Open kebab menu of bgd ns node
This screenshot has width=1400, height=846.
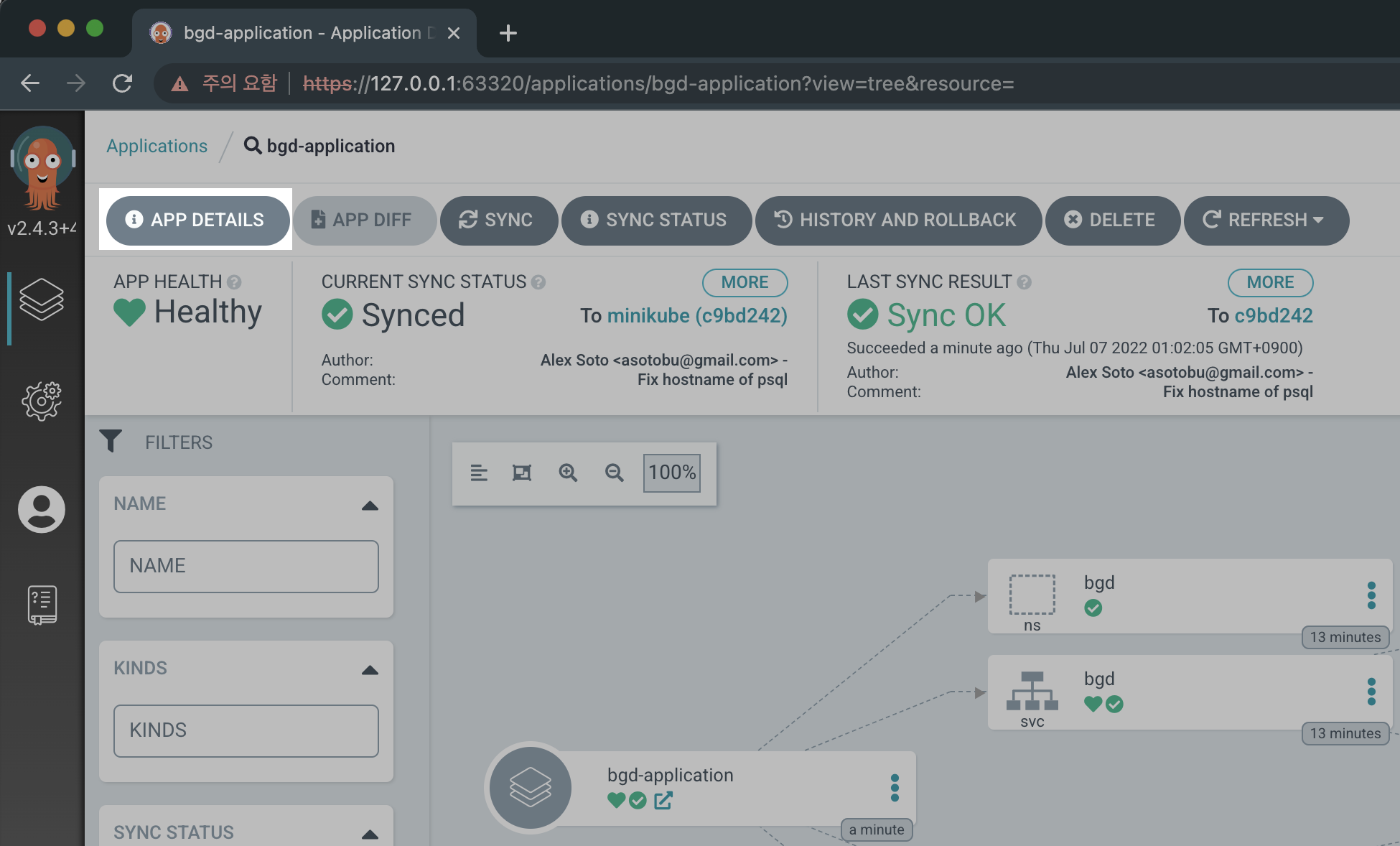tap(1371, 595)
